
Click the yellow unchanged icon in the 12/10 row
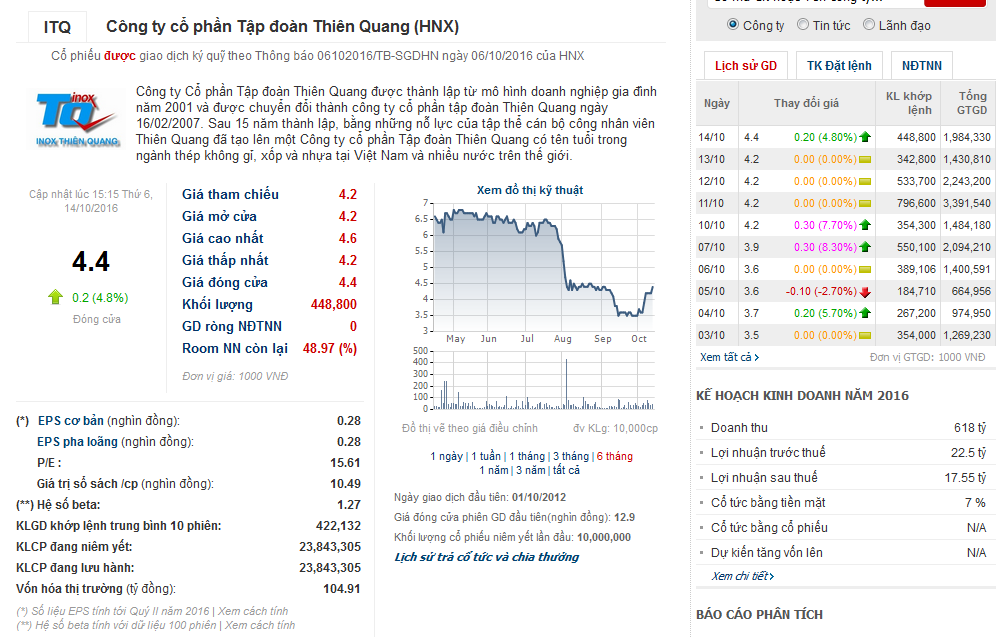865,182
